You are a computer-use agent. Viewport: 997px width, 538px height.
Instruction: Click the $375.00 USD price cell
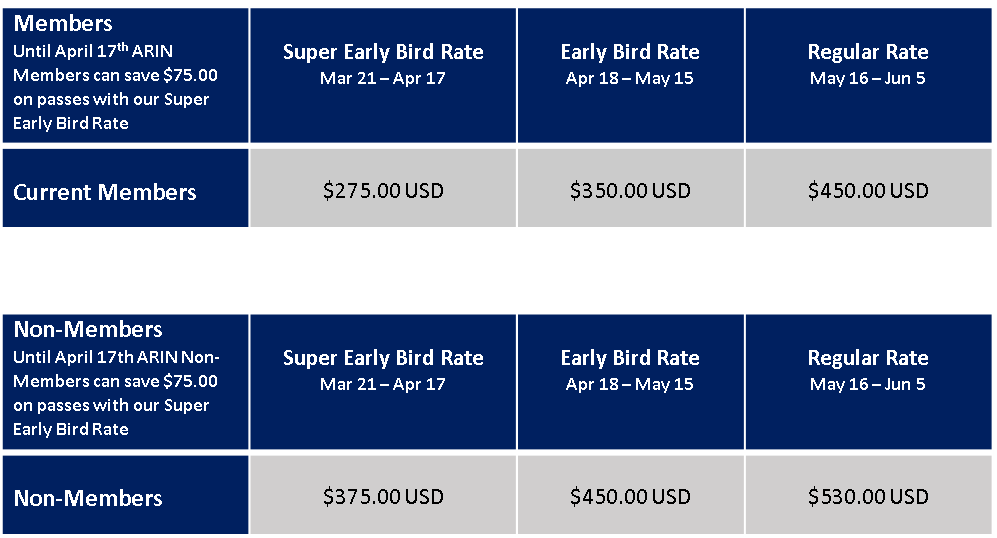point(383,495)
